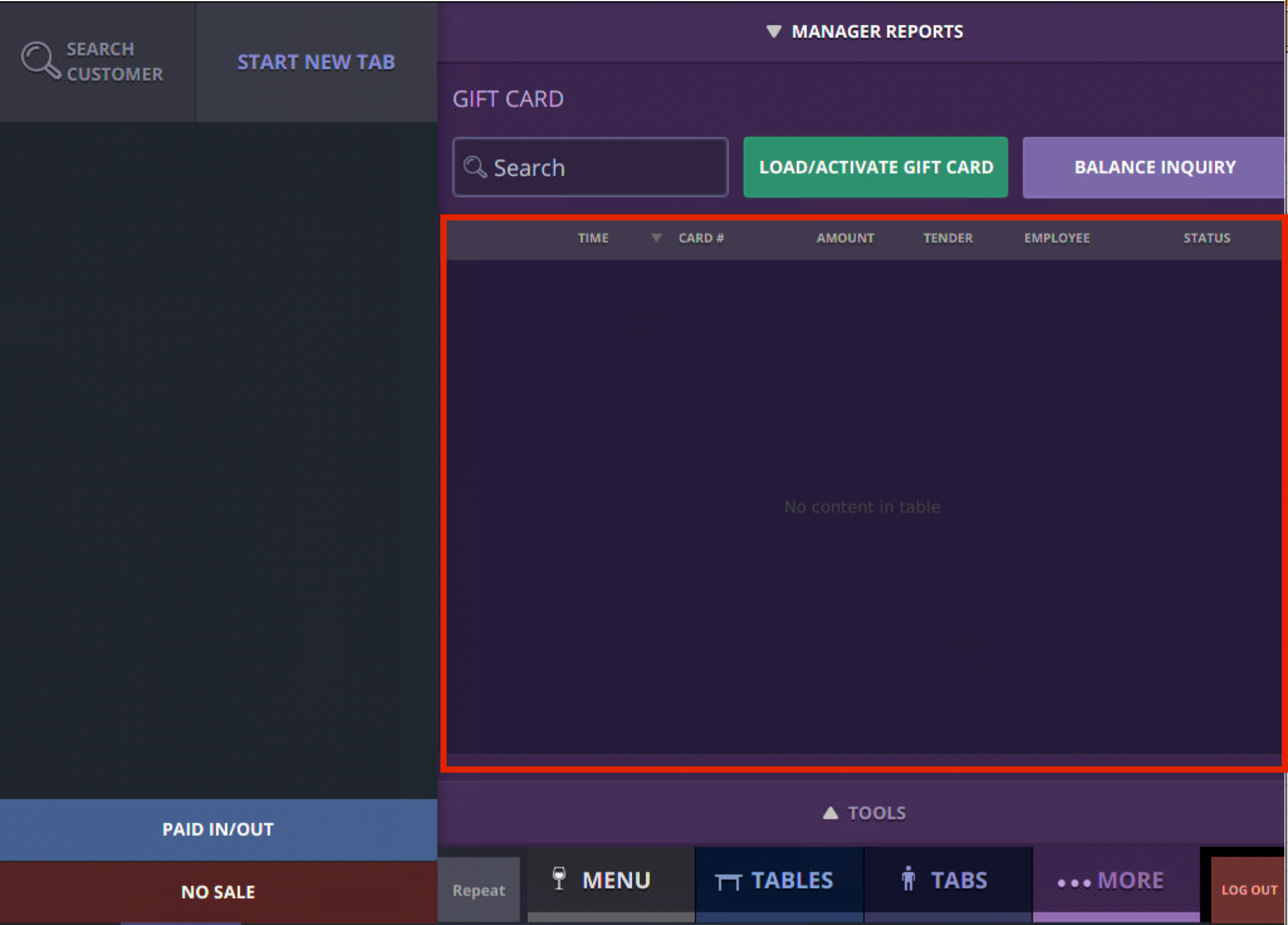Click magnifier icon in gift card search

(x=475, y=167)
